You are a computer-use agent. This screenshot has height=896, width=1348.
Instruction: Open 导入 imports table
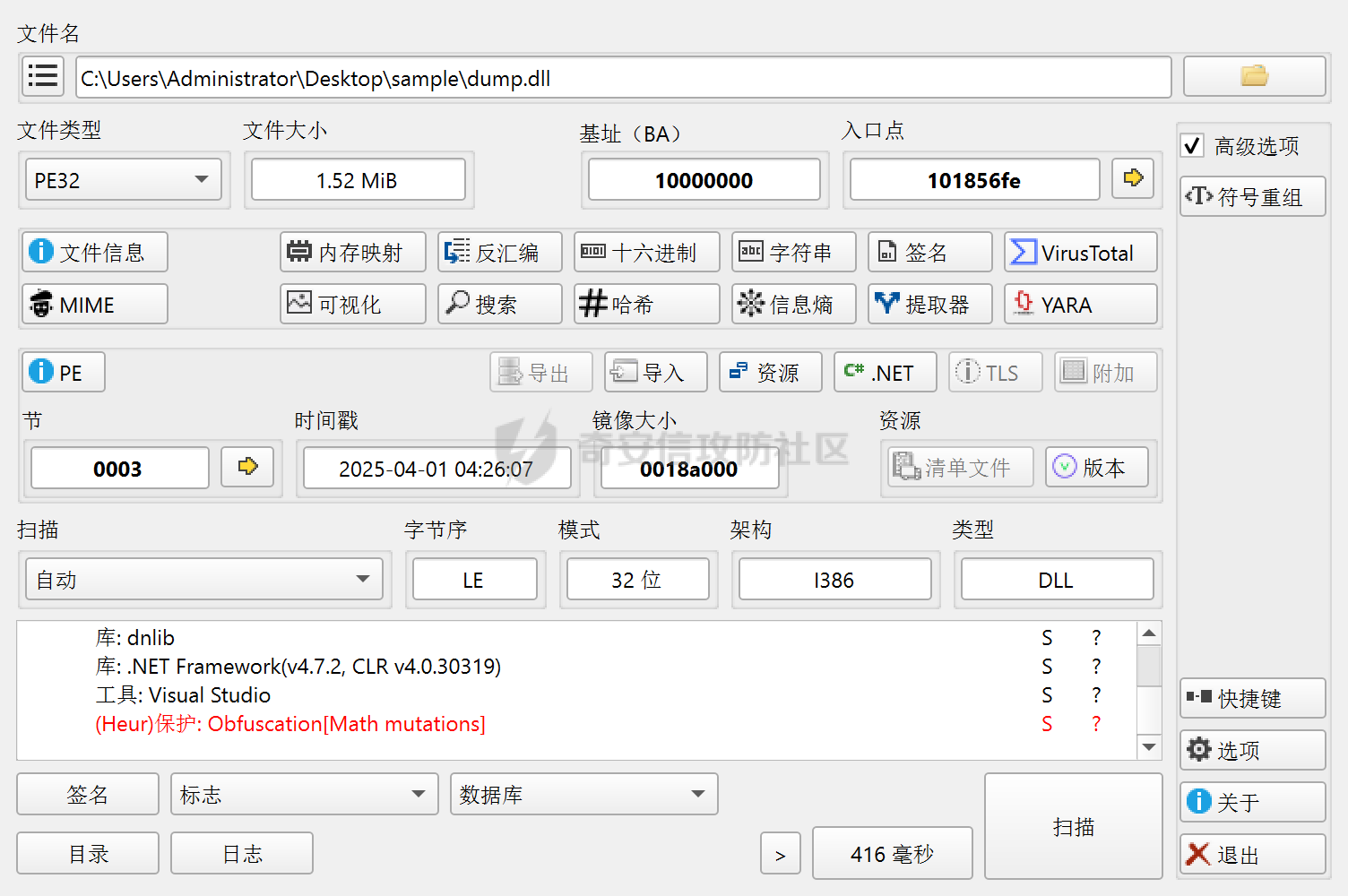click(656, 372)
